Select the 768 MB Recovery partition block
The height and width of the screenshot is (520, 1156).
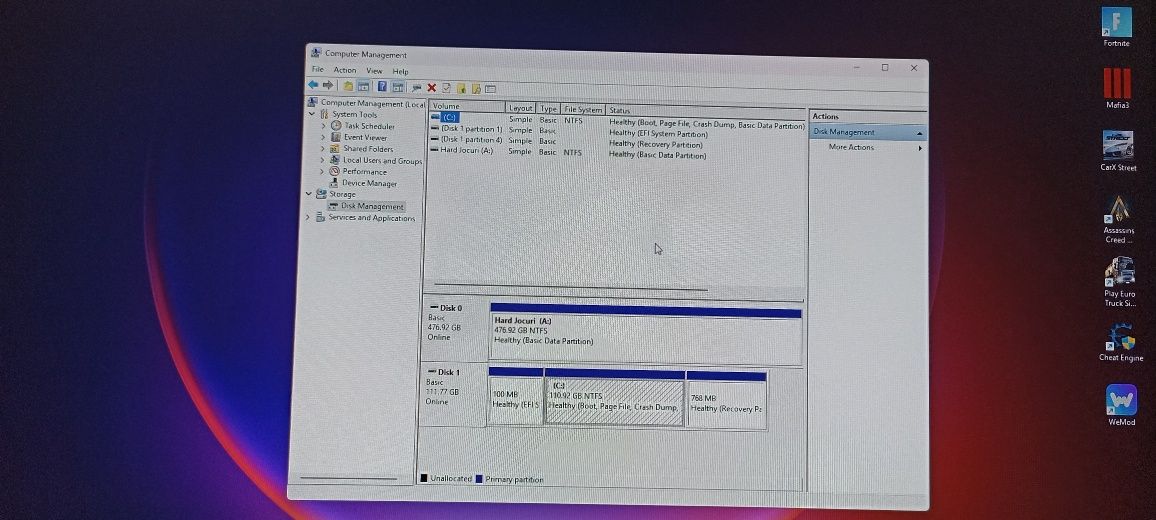tap(727, 399)
